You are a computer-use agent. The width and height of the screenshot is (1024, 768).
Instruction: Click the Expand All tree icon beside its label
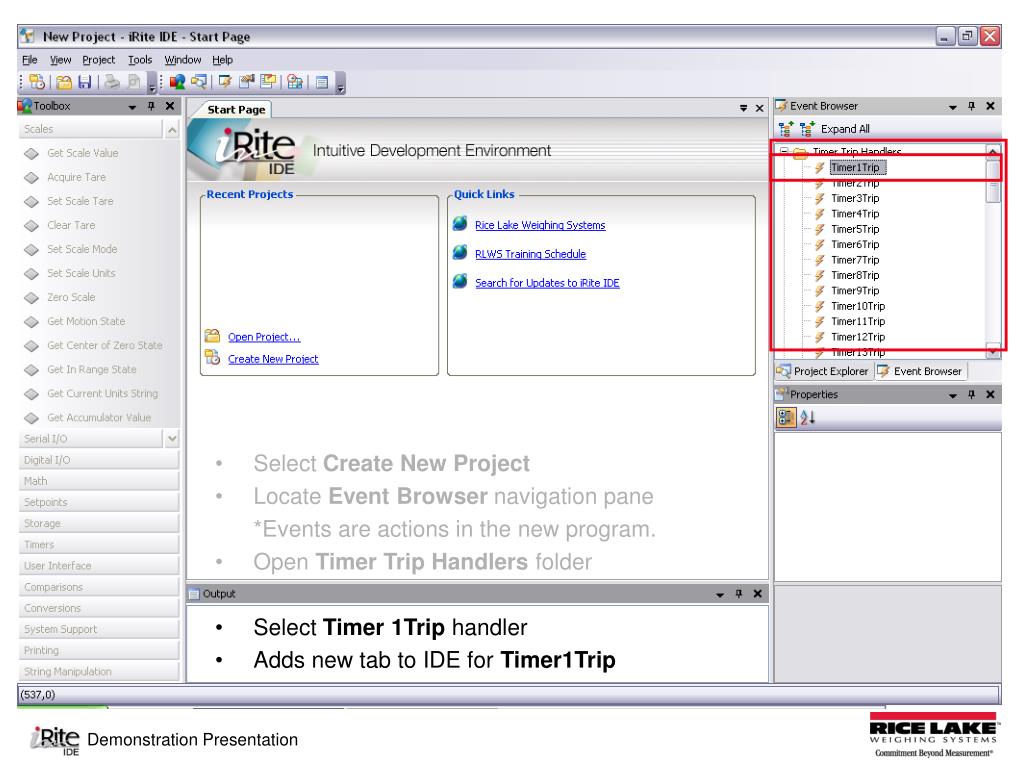click(x=807, y=129)
